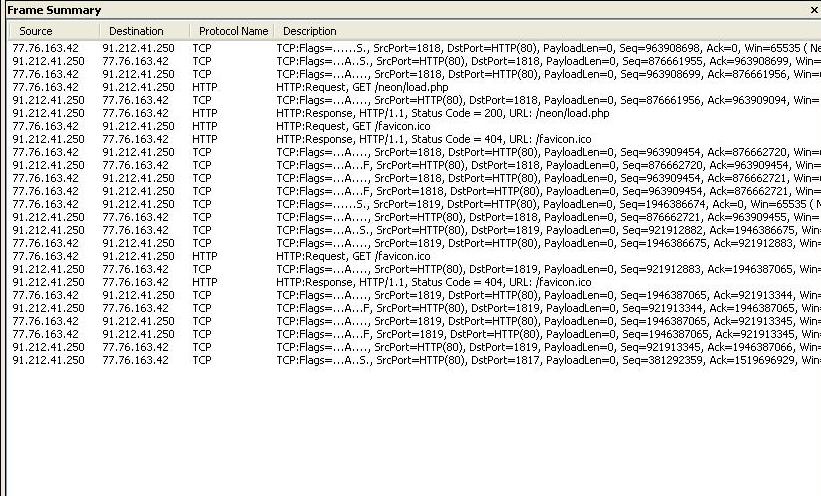Image resolution: width=821 pixels, height=496 pixels.
Task: Highlight the TCP frame with Seq=963908699
Action: 450,74
